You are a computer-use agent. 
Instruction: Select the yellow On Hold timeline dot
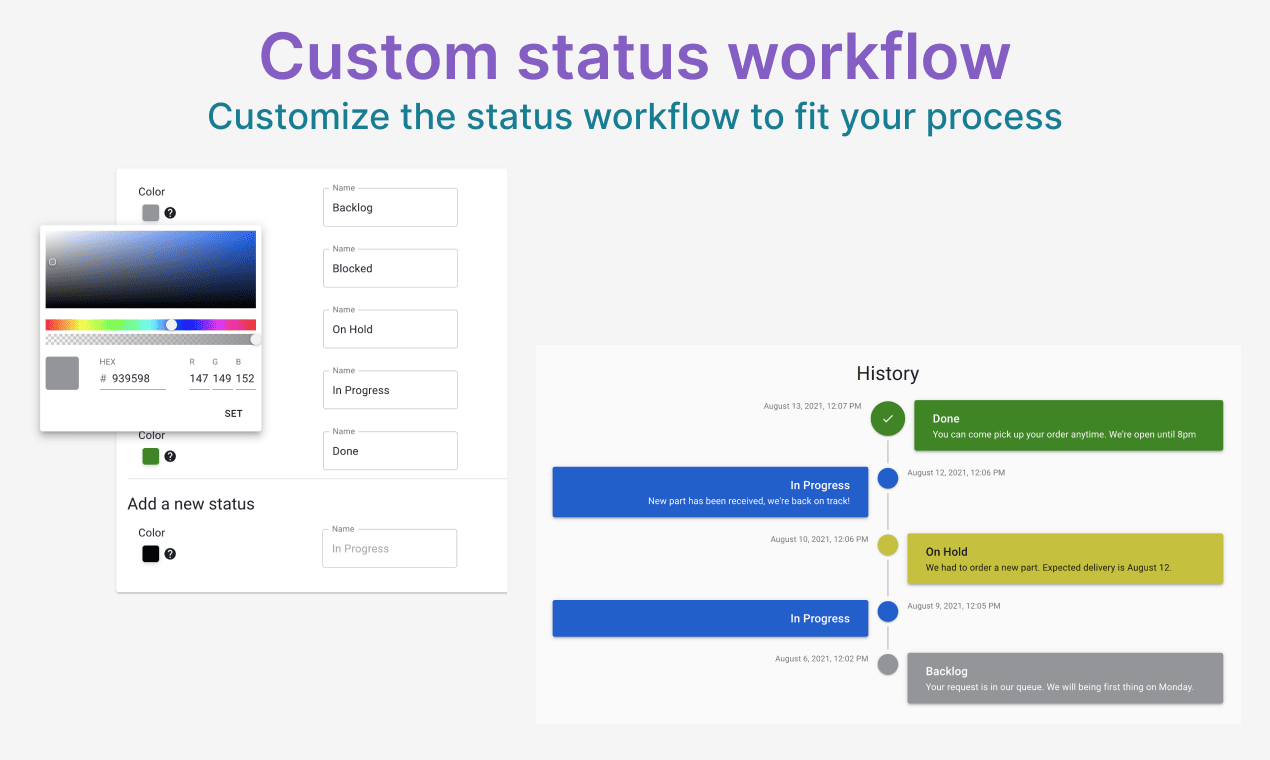[x=887, y=545]
